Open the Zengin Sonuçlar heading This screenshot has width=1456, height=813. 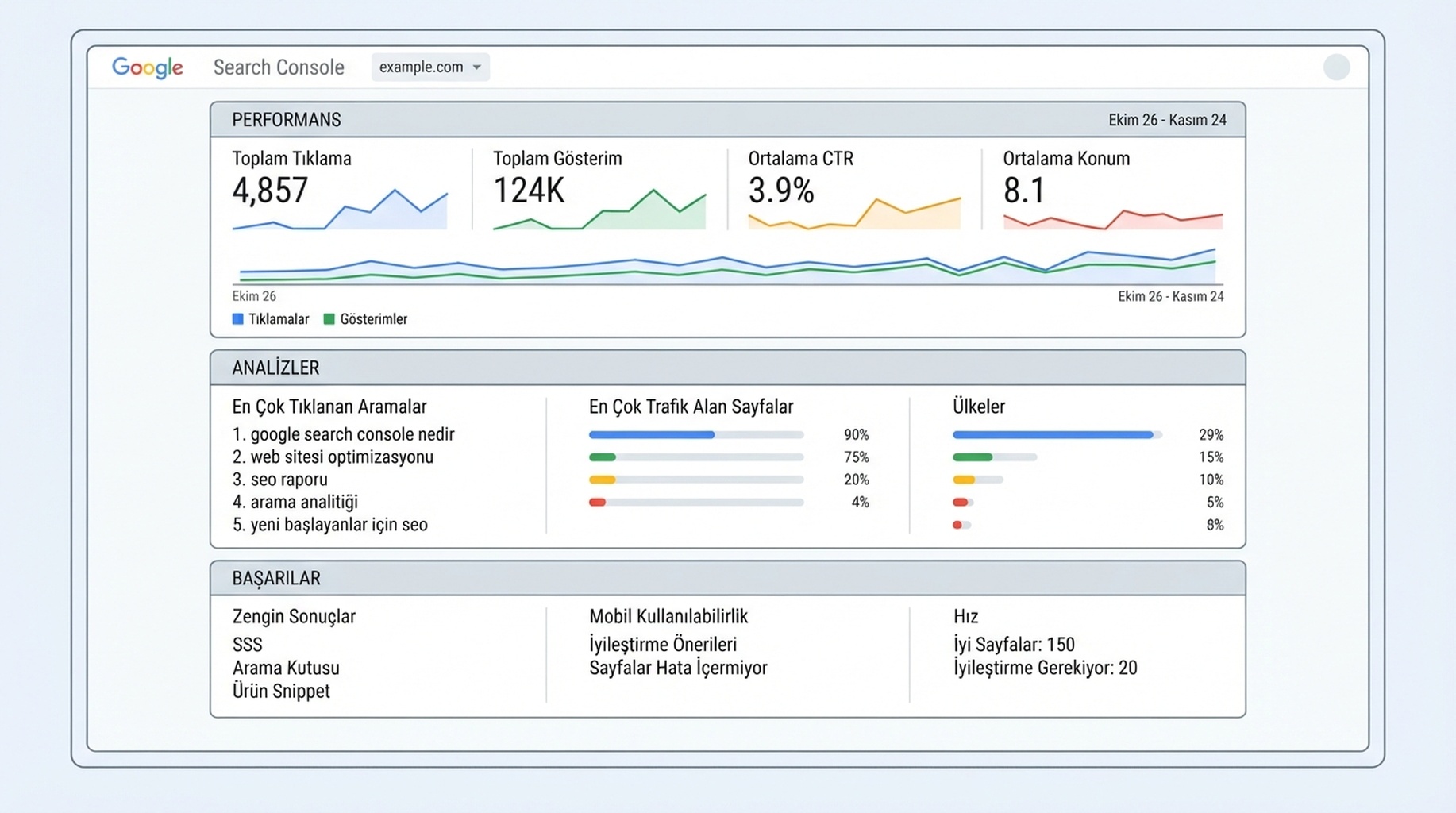pyautogui.click(x=294, y=617)
